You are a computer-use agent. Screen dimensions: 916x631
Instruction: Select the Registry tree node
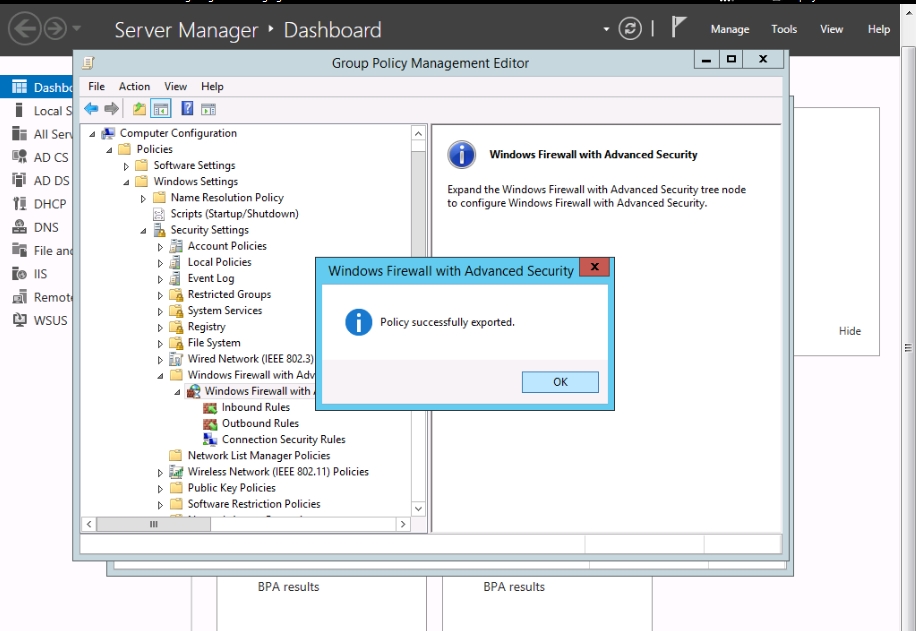(x=206, y=327)
